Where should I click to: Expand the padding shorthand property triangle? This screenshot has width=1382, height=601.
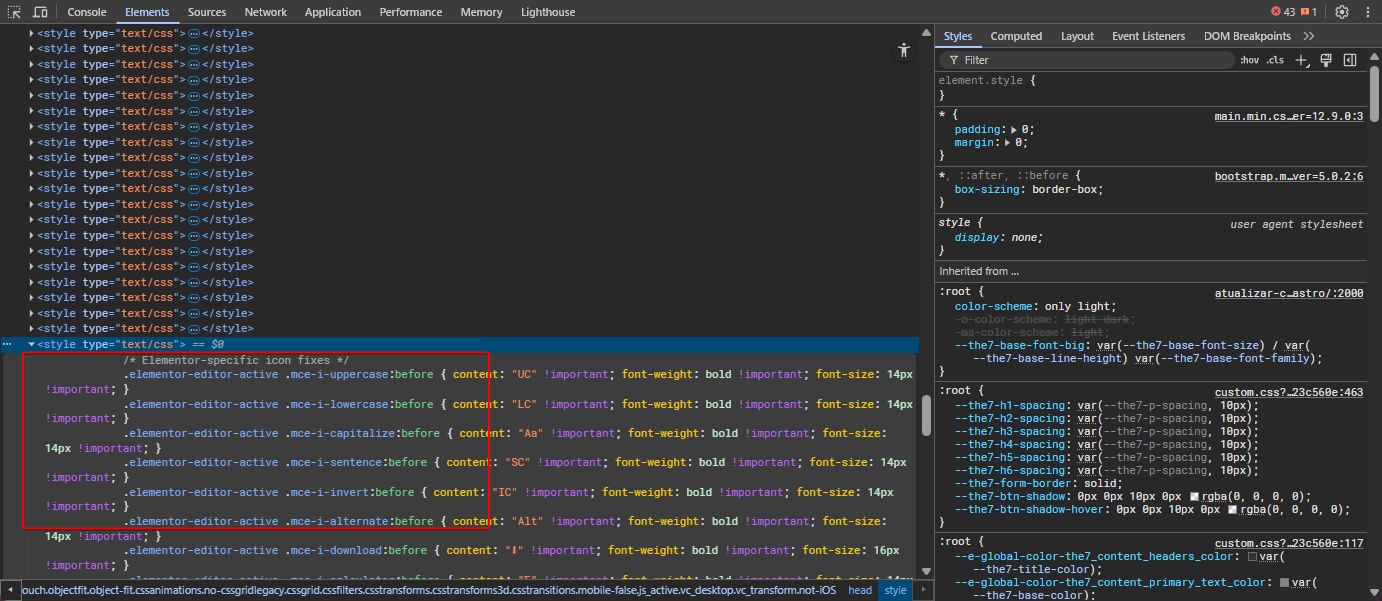point(1014,130)
